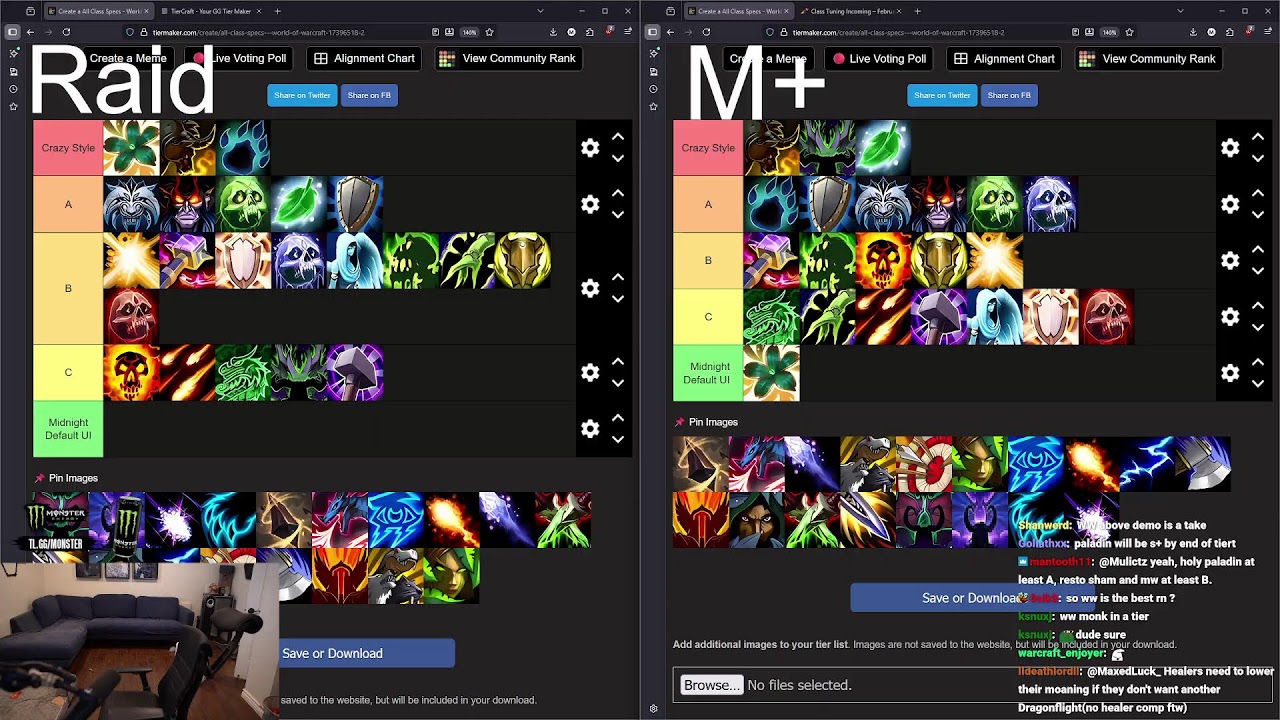
Task: Click green Midnight Default UI label in right window
Action: 708,373
